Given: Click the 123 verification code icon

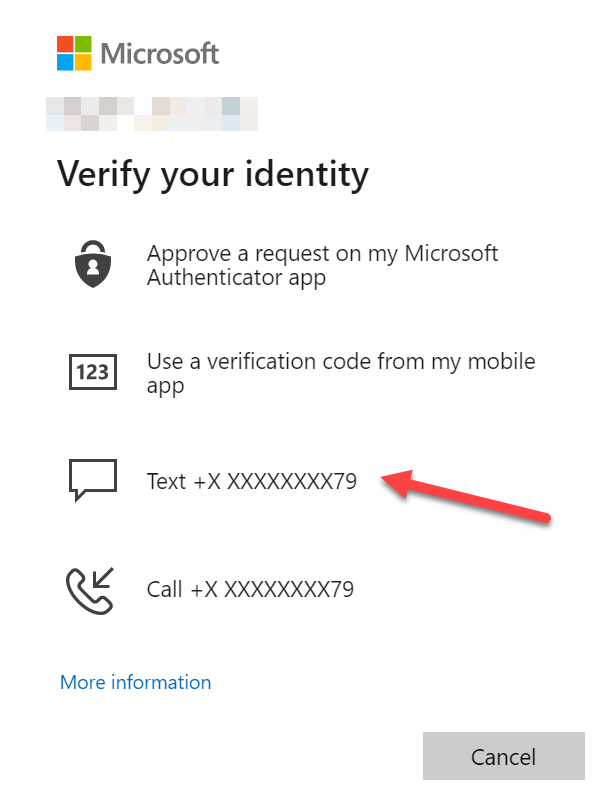Looking at the screenshot, I should click(x=93, y=373).
